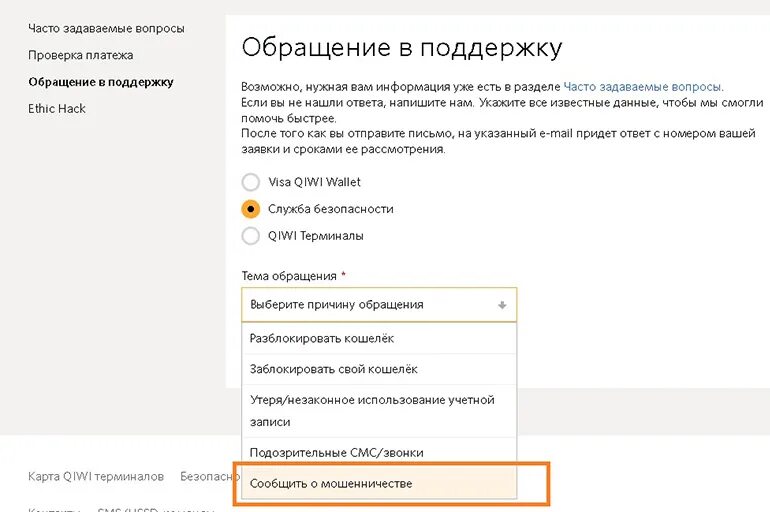Viewport: 770px width, 512px height.
Task: Open the Карта QIWI терминалов footer link
Action: (96, 477)
